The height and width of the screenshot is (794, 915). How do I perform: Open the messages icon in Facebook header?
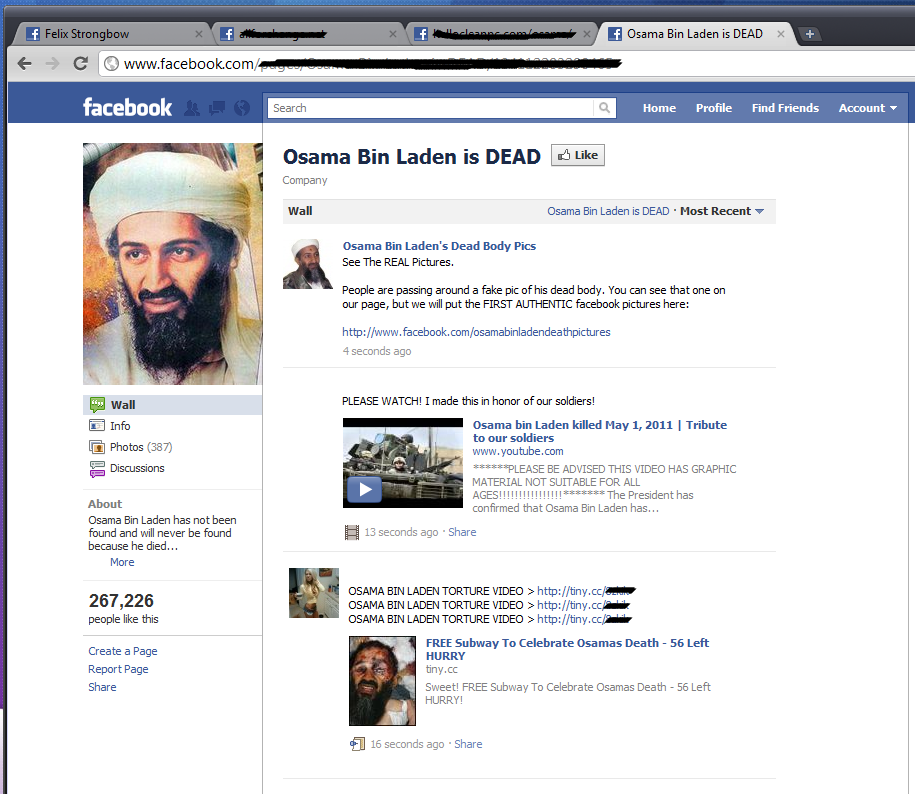pos(216,108)
